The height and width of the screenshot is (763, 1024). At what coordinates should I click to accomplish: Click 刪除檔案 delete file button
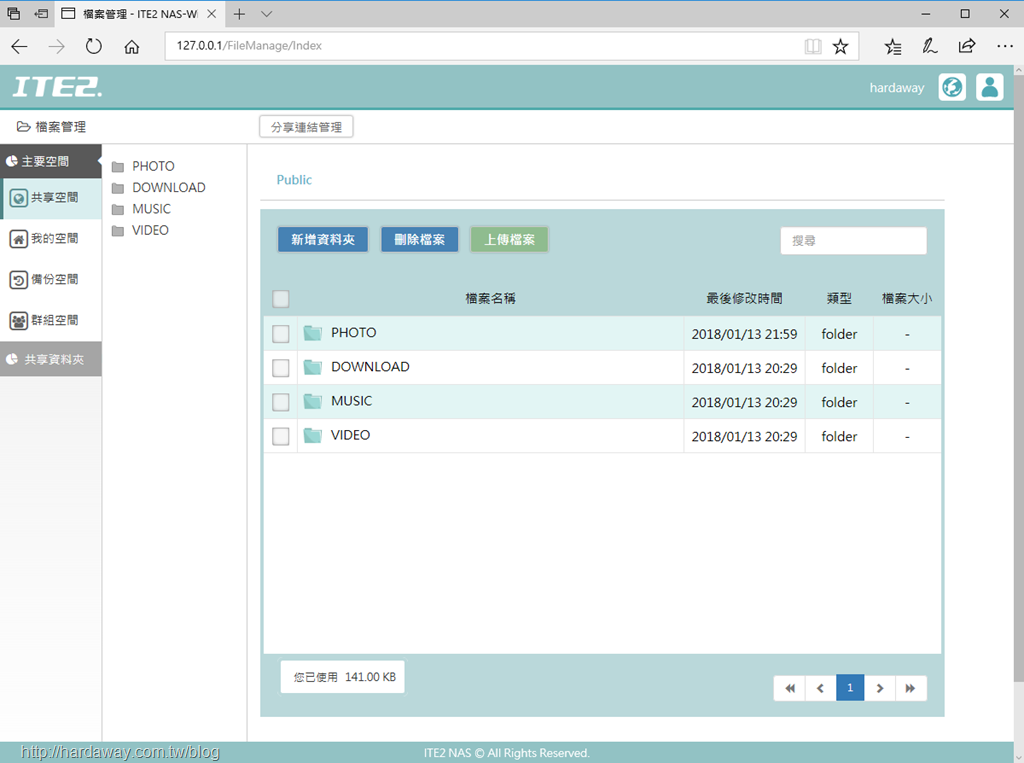pyautogui.click(x=419, y=240)
